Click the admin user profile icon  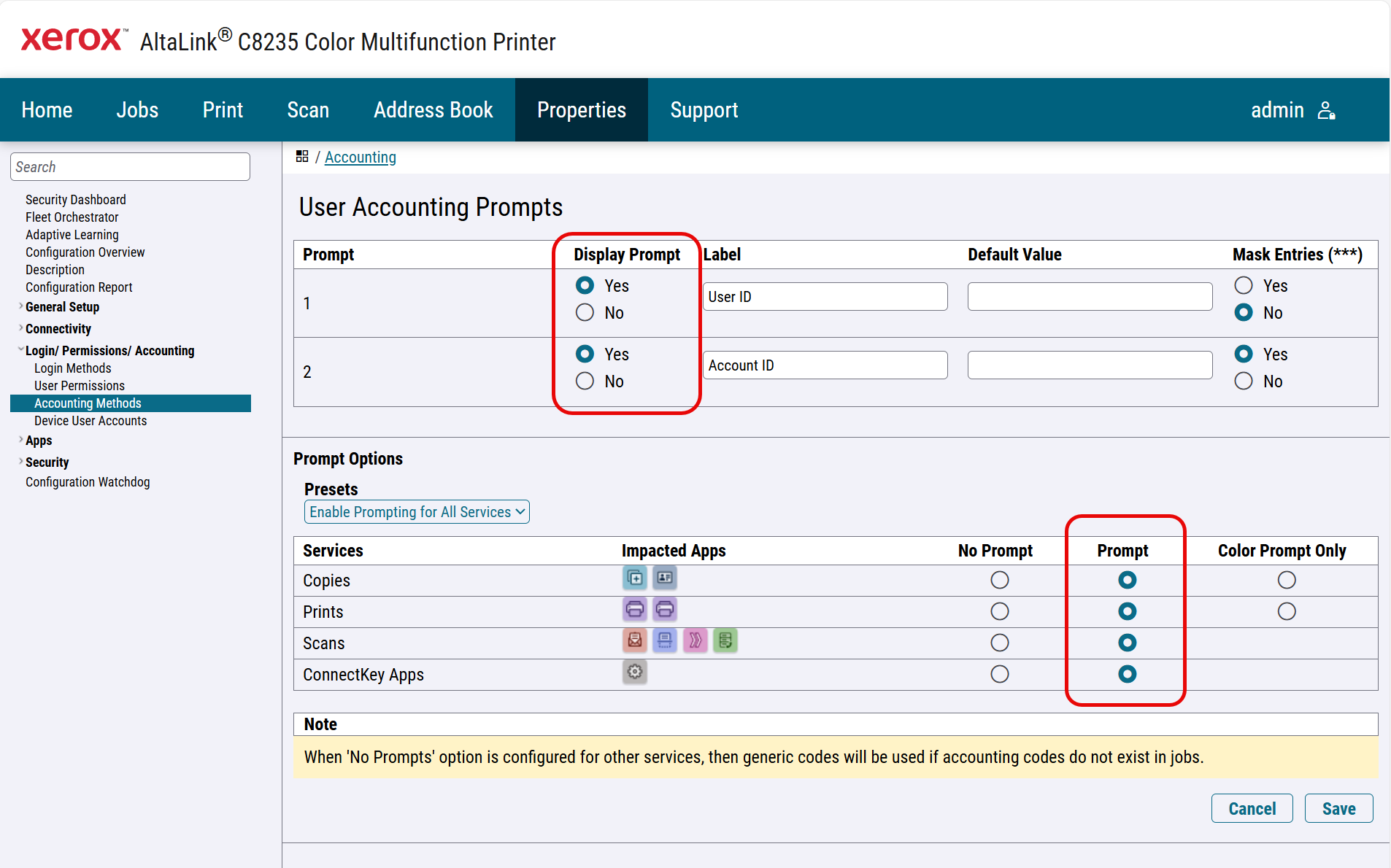click(x=1326, y=110)
